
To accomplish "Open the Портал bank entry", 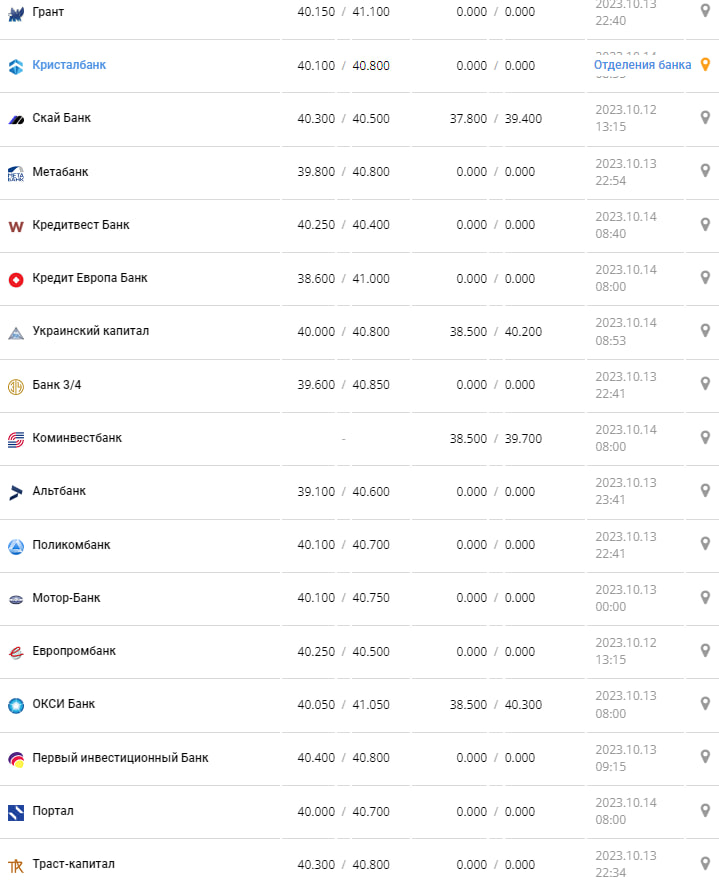I will (53, 811).
